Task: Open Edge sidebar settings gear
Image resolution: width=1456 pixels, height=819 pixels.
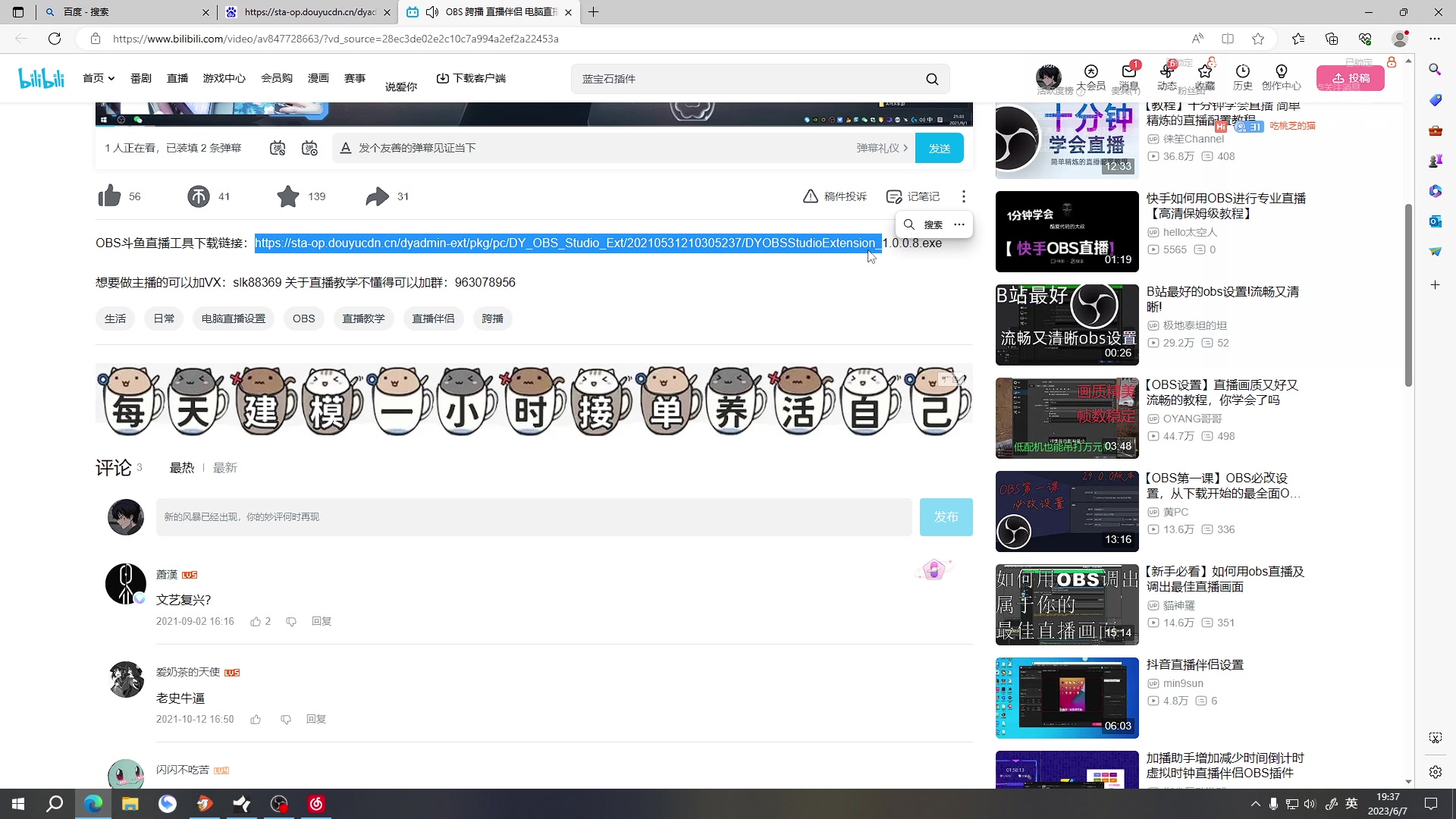Action: click(x=1435, y=772)
